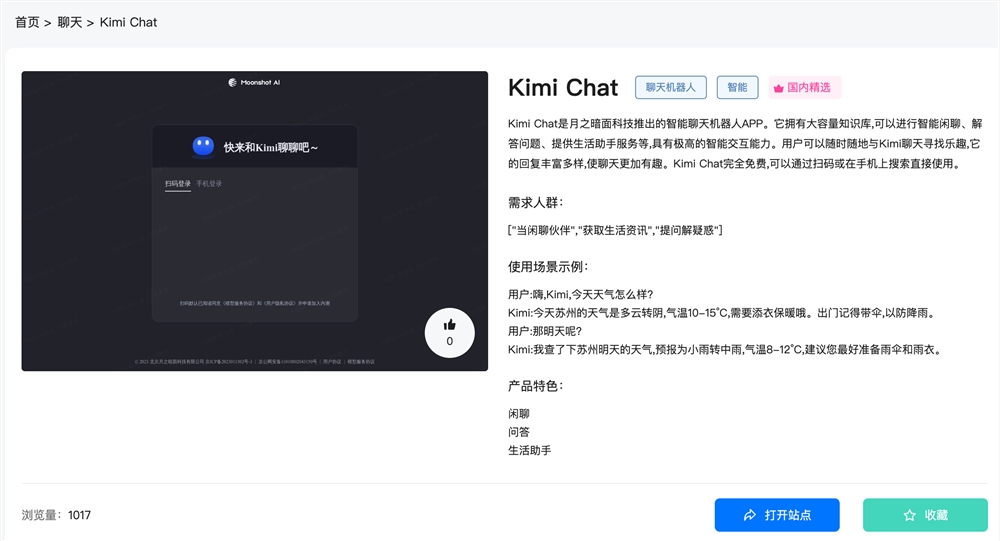Click the description paragraph starting Kimi Chat是月之暗面
The image size is (1000, 541).
pyautogui.click(x=745, y=144)
